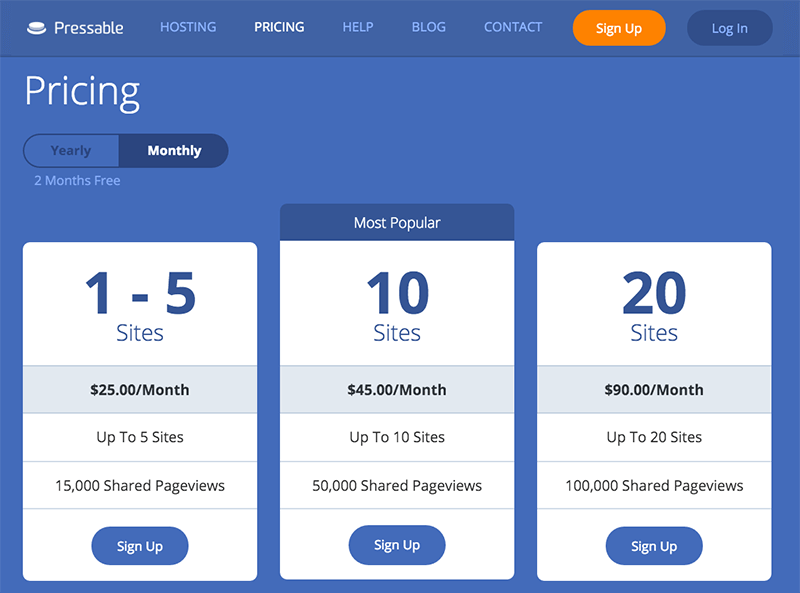Click the Most Popular banner
This screenshot has height=593, width=800.
pos(397,223)
